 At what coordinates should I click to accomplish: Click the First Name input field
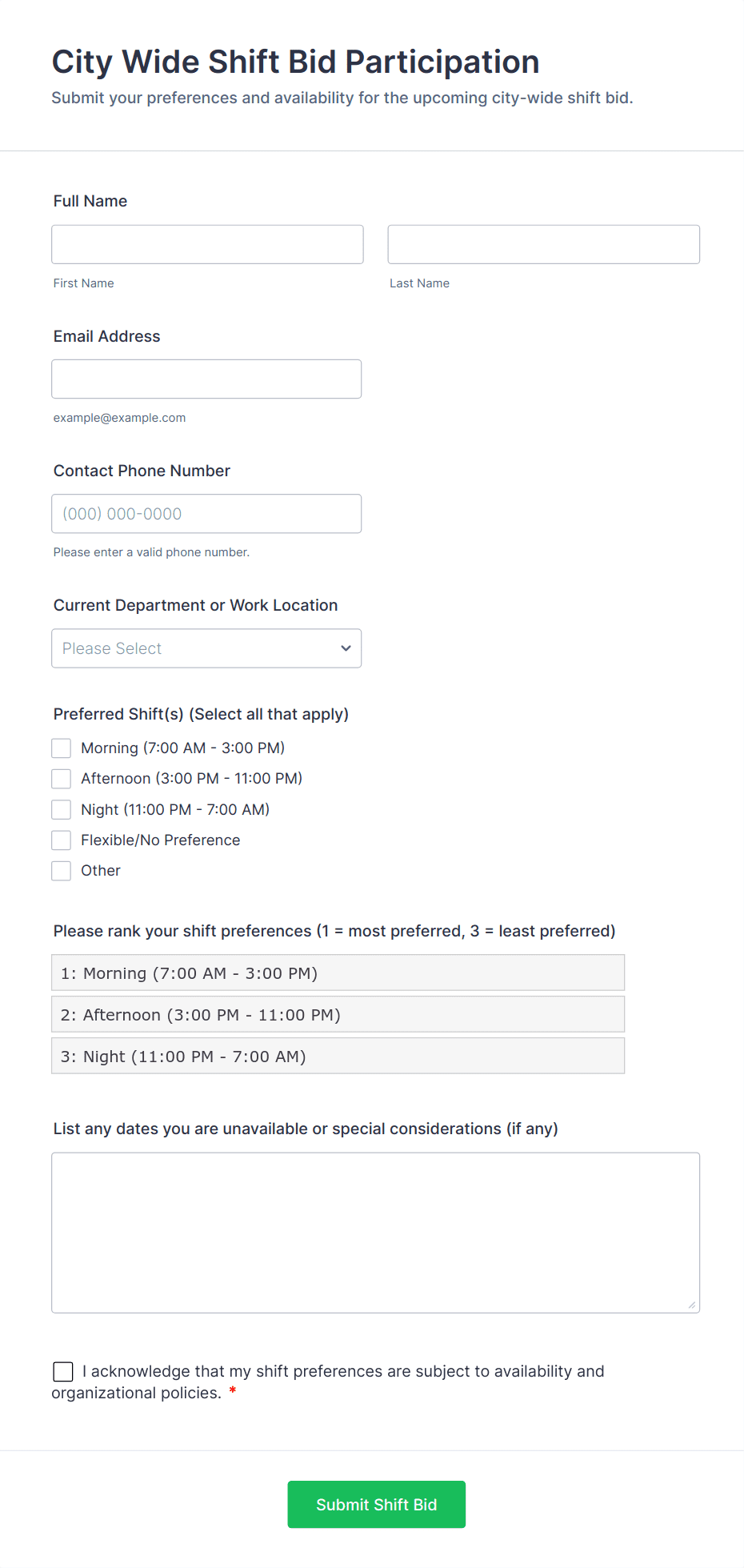(207, 244)
